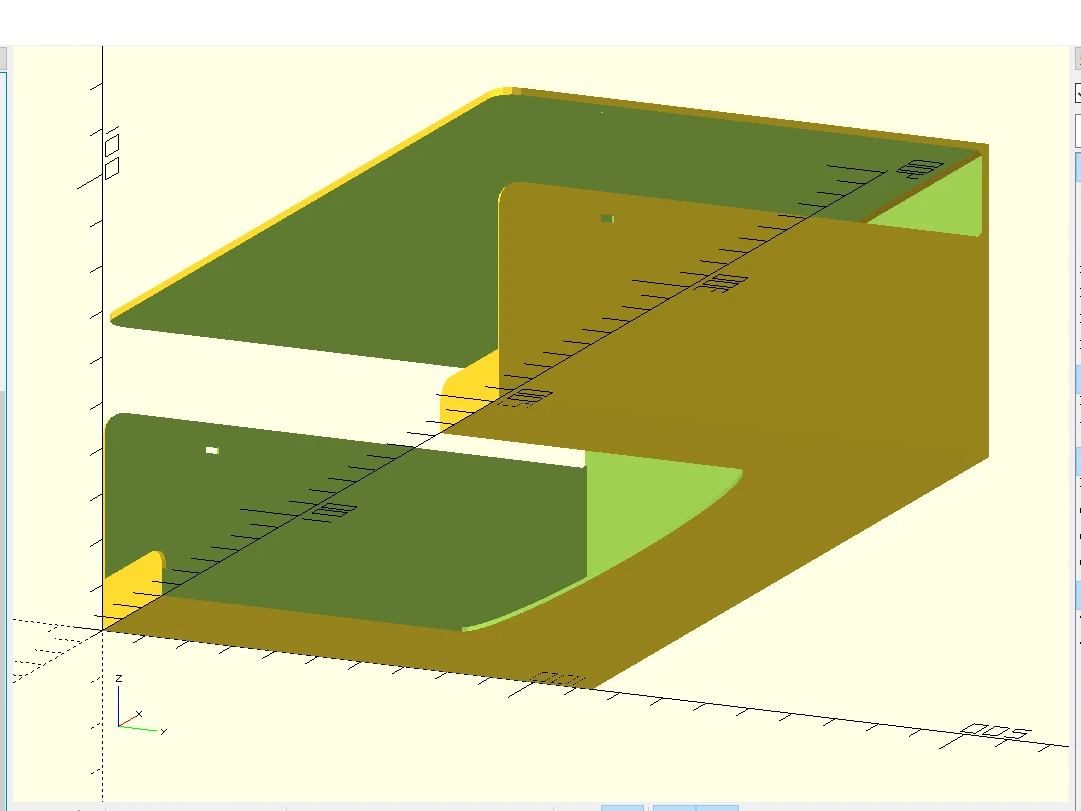1081x811 pixels.
Task: Click the small green highlighted face on the upper shelf
Action: 607,218
